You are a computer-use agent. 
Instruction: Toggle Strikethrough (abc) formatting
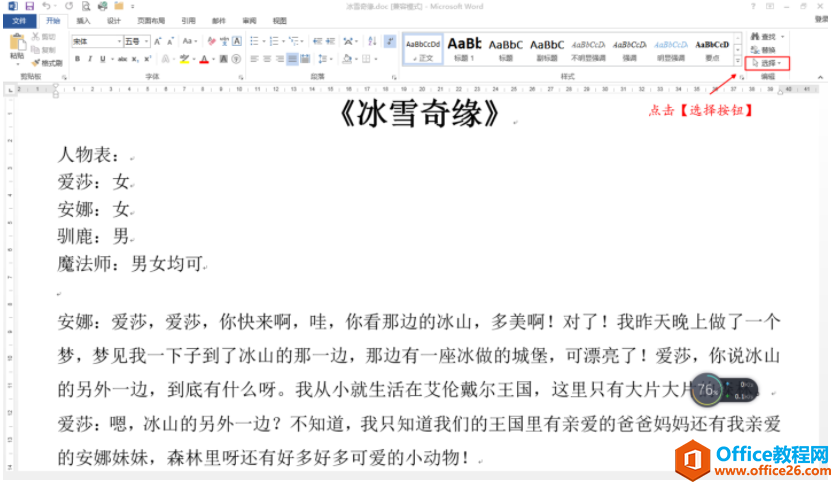tap(122, 59)
